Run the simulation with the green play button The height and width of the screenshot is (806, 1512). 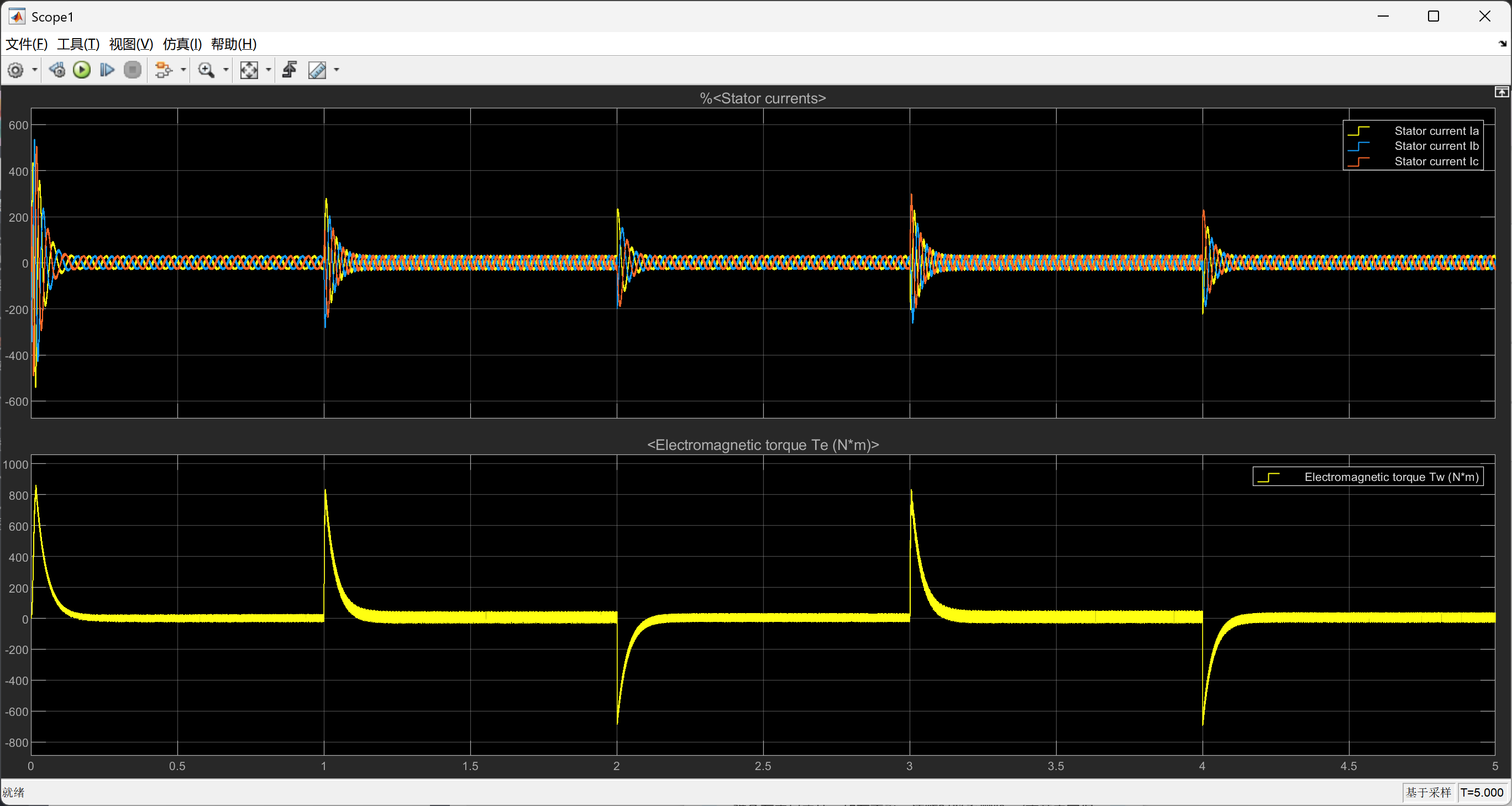coord(82,70)
